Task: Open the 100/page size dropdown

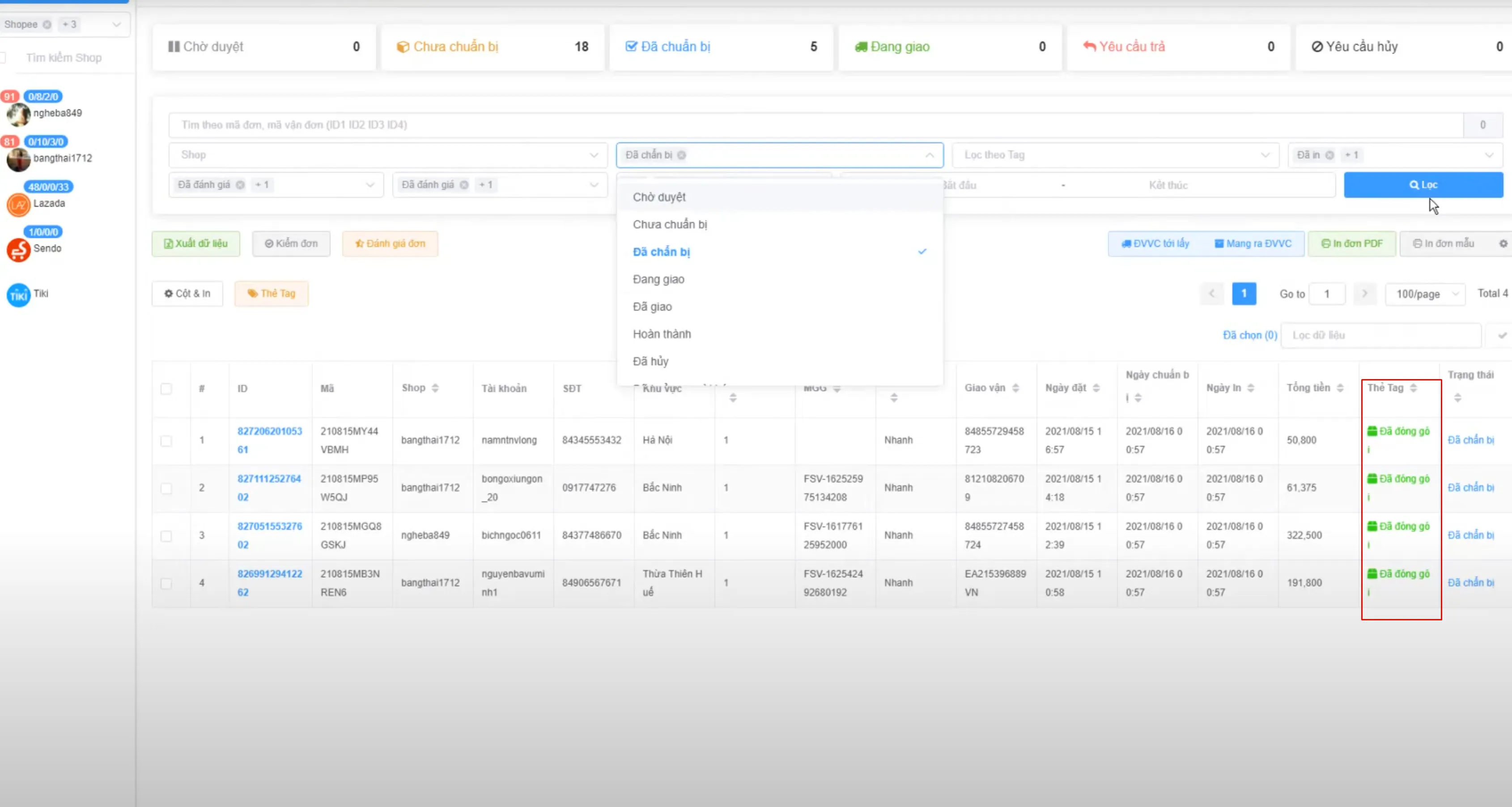Action: tap(1425, 294)
